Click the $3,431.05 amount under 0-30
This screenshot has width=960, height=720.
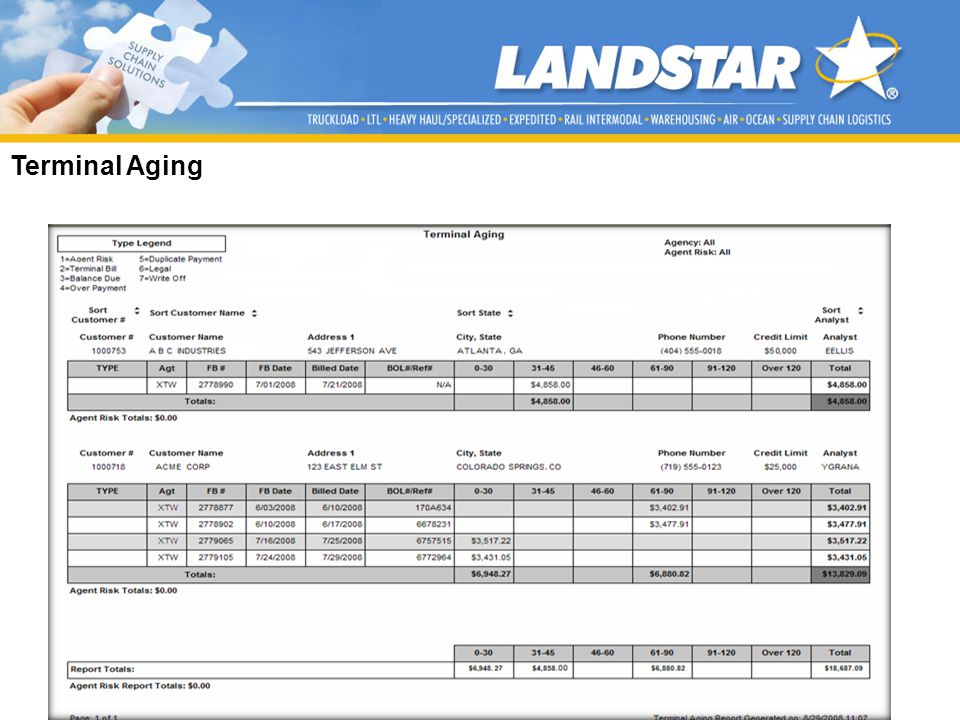point(491,557)
